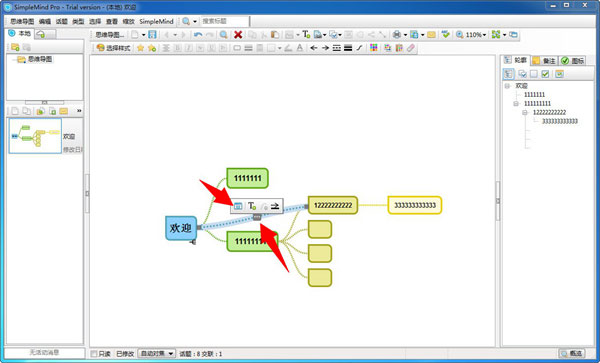Select 333333333333 in the outline panel

pos(560,121)
